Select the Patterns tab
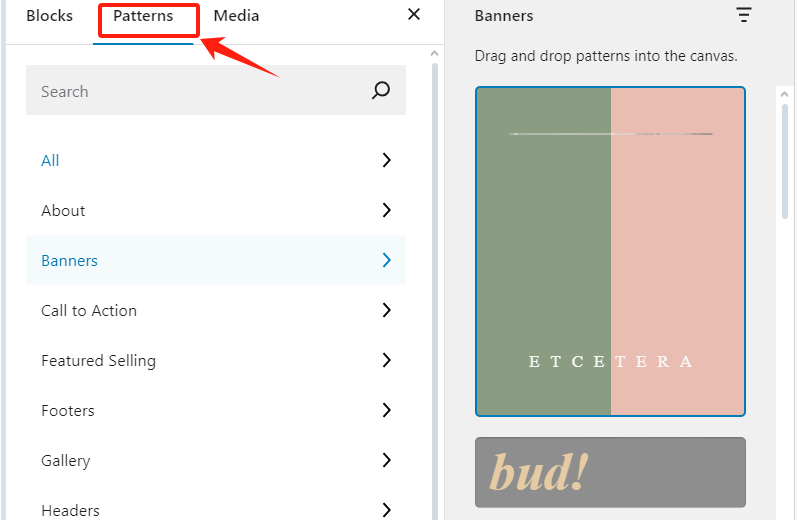This screenshot has height=520, width=797. 143,17
